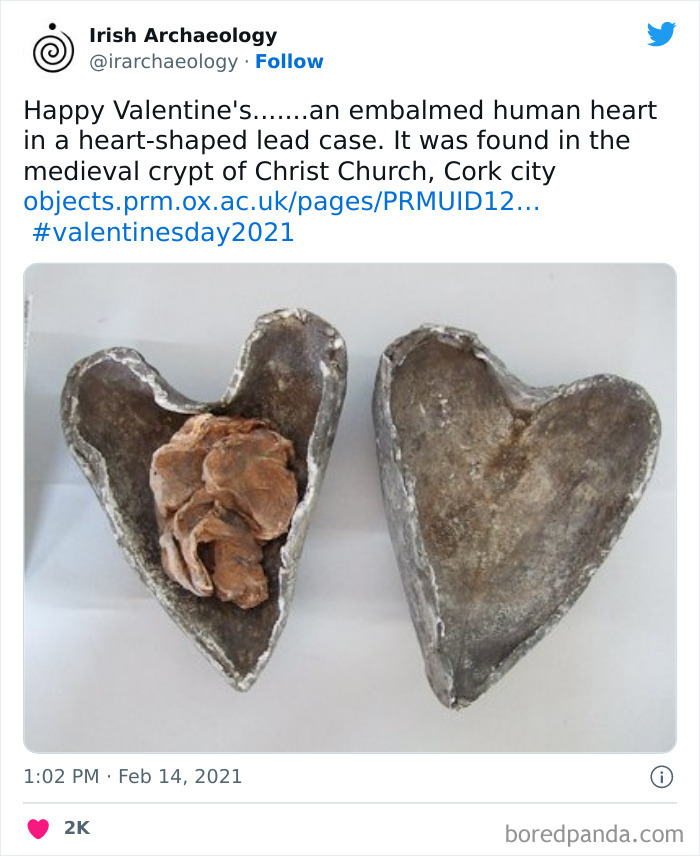Like the tweet with the pink heart
The image size is (700, 856).
point(39,828)
